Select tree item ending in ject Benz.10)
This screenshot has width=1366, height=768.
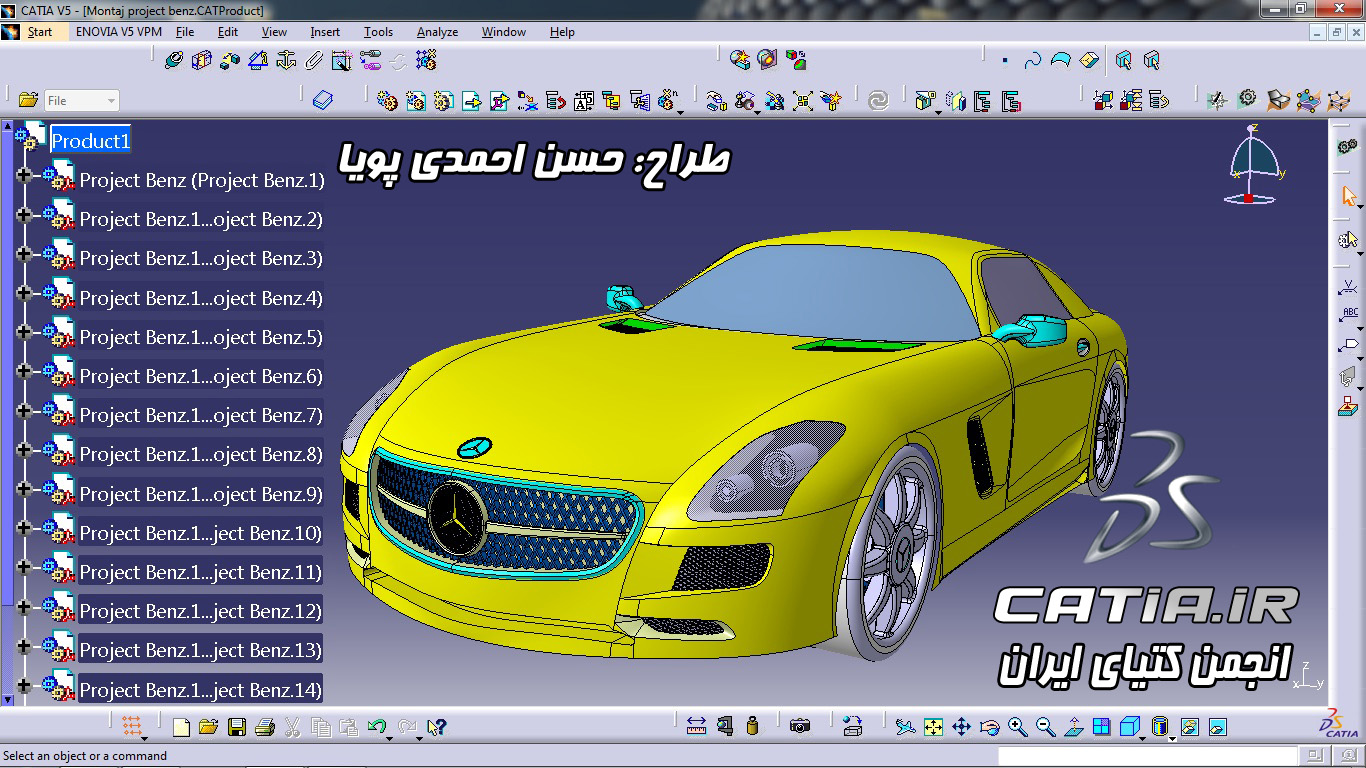201,534
